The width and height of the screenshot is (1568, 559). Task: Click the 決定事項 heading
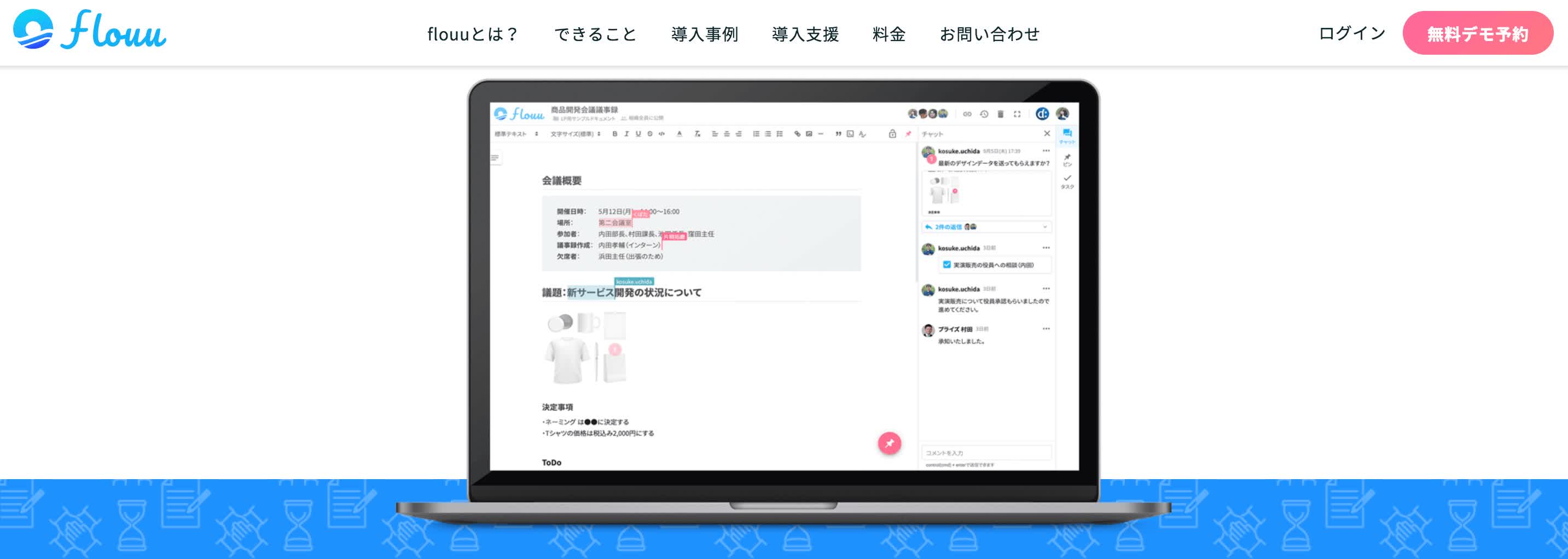tap(557, 407)
